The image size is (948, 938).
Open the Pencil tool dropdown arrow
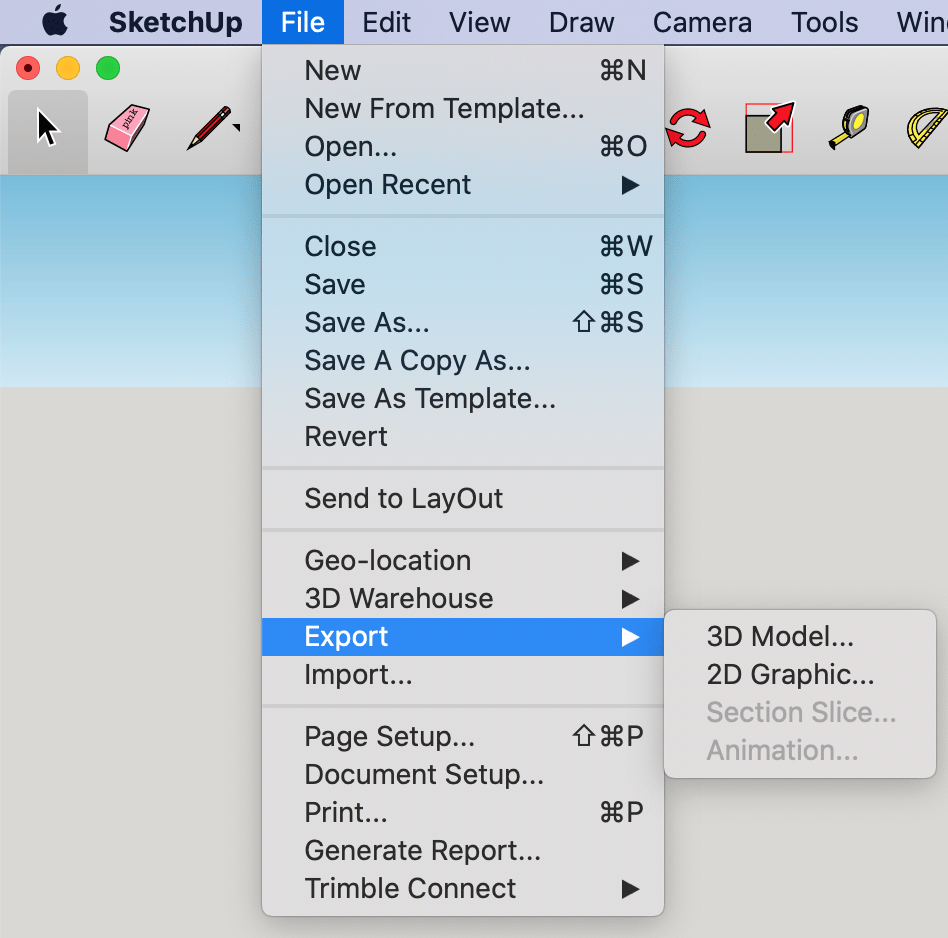[x=237, y=127]
